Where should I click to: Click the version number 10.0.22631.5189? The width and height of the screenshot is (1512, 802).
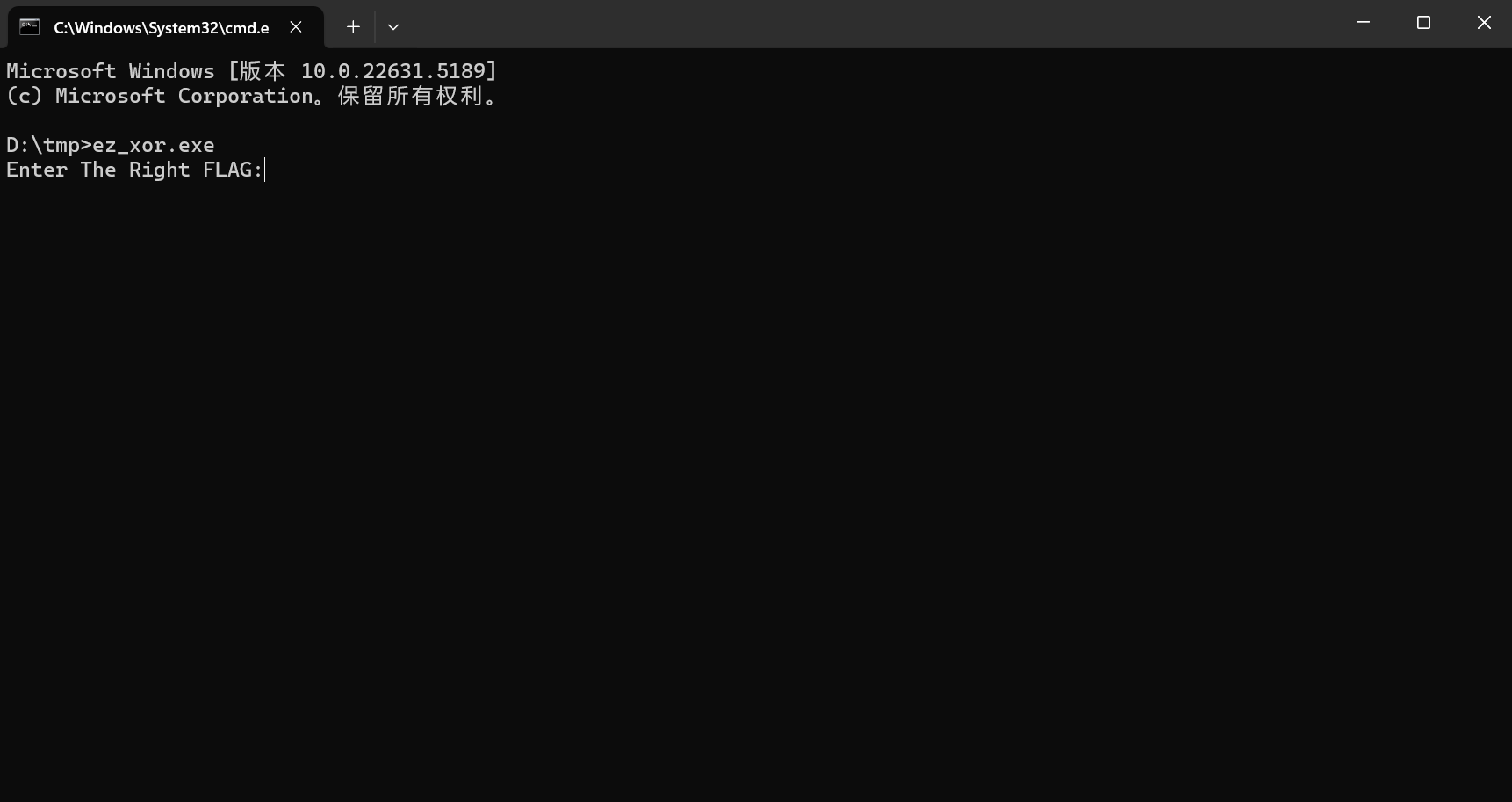393,71
